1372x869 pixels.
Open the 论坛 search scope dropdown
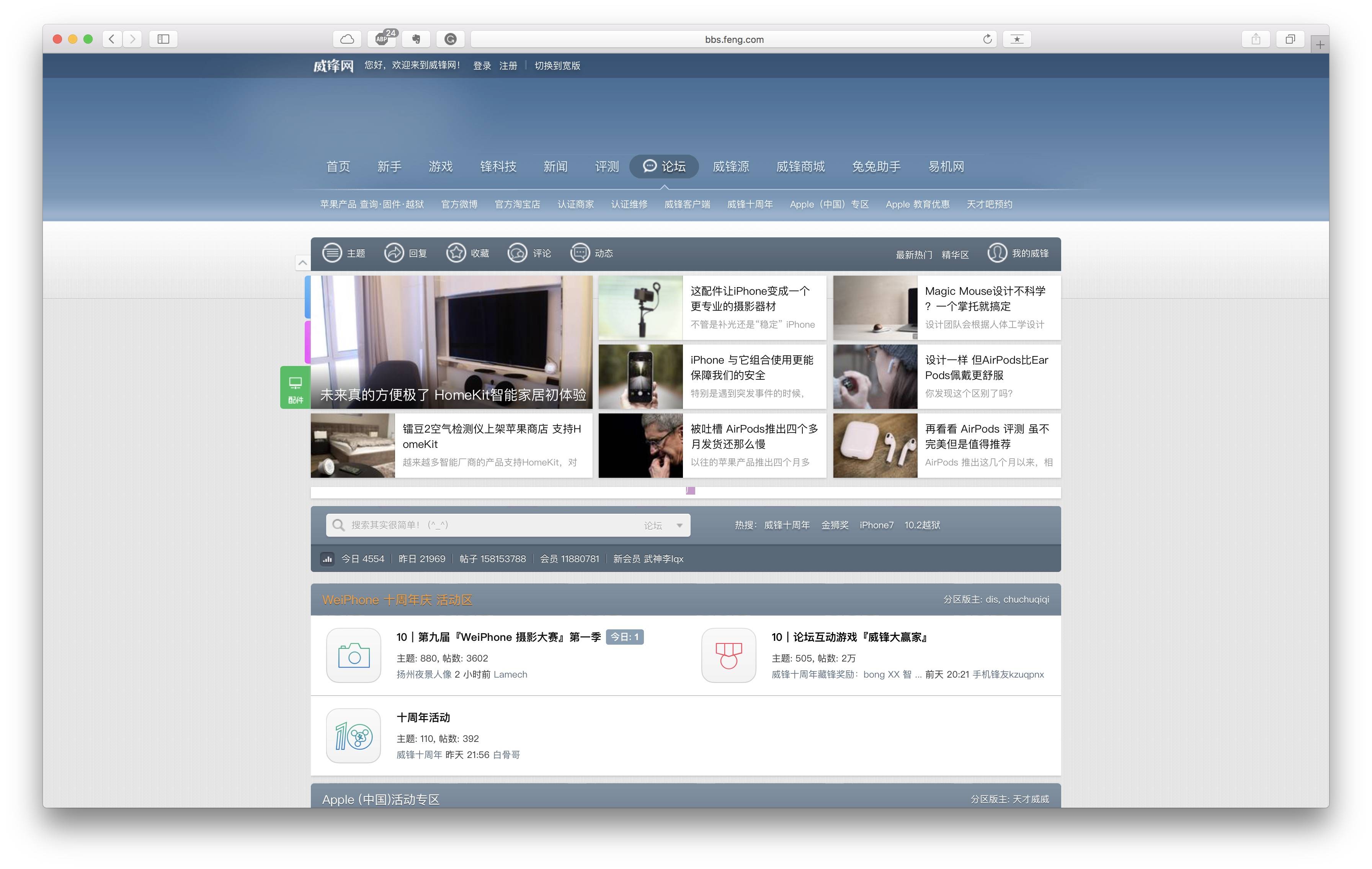point(663,525)
